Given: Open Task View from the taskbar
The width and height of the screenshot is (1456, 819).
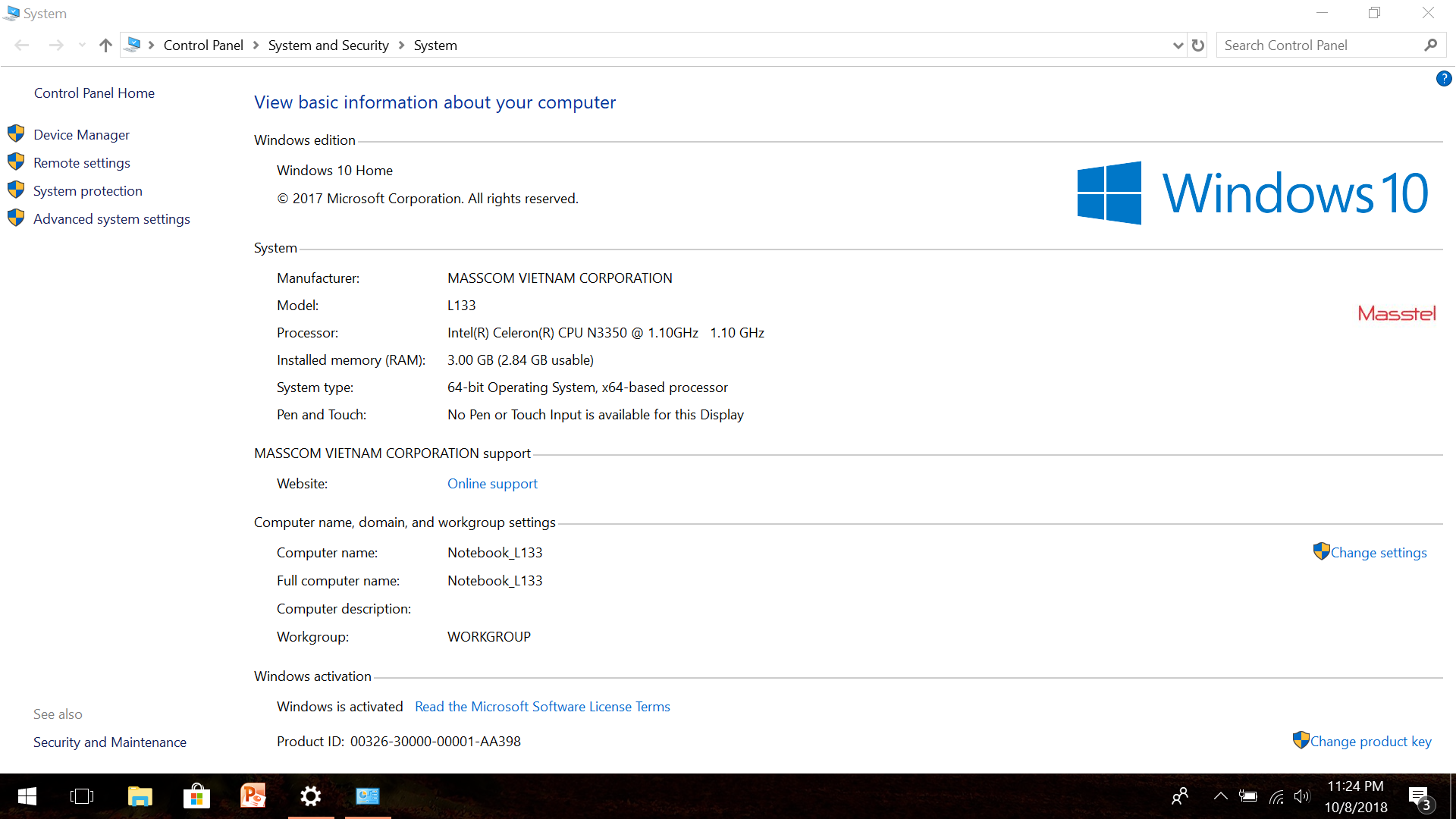Looking at the screenshot, I should (82, 796).
